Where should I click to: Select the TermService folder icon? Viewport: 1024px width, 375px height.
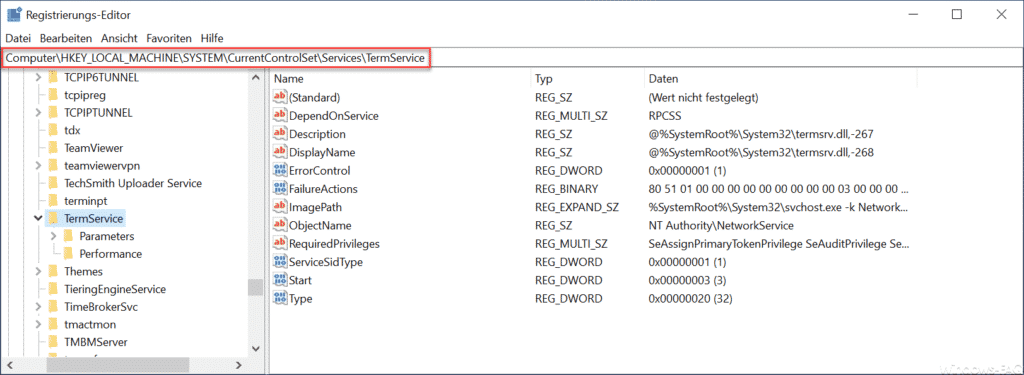point(53,218)
